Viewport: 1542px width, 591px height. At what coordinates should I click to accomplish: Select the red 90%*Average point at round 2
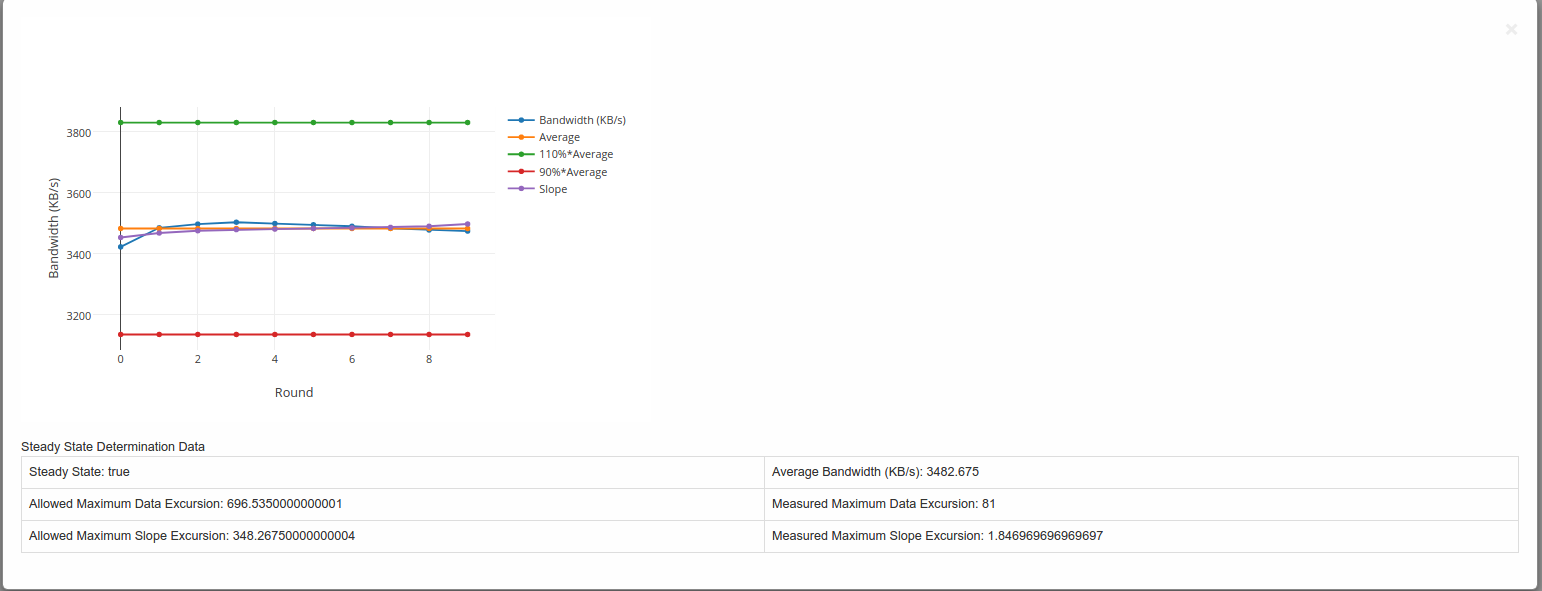(x=197, y=334)
